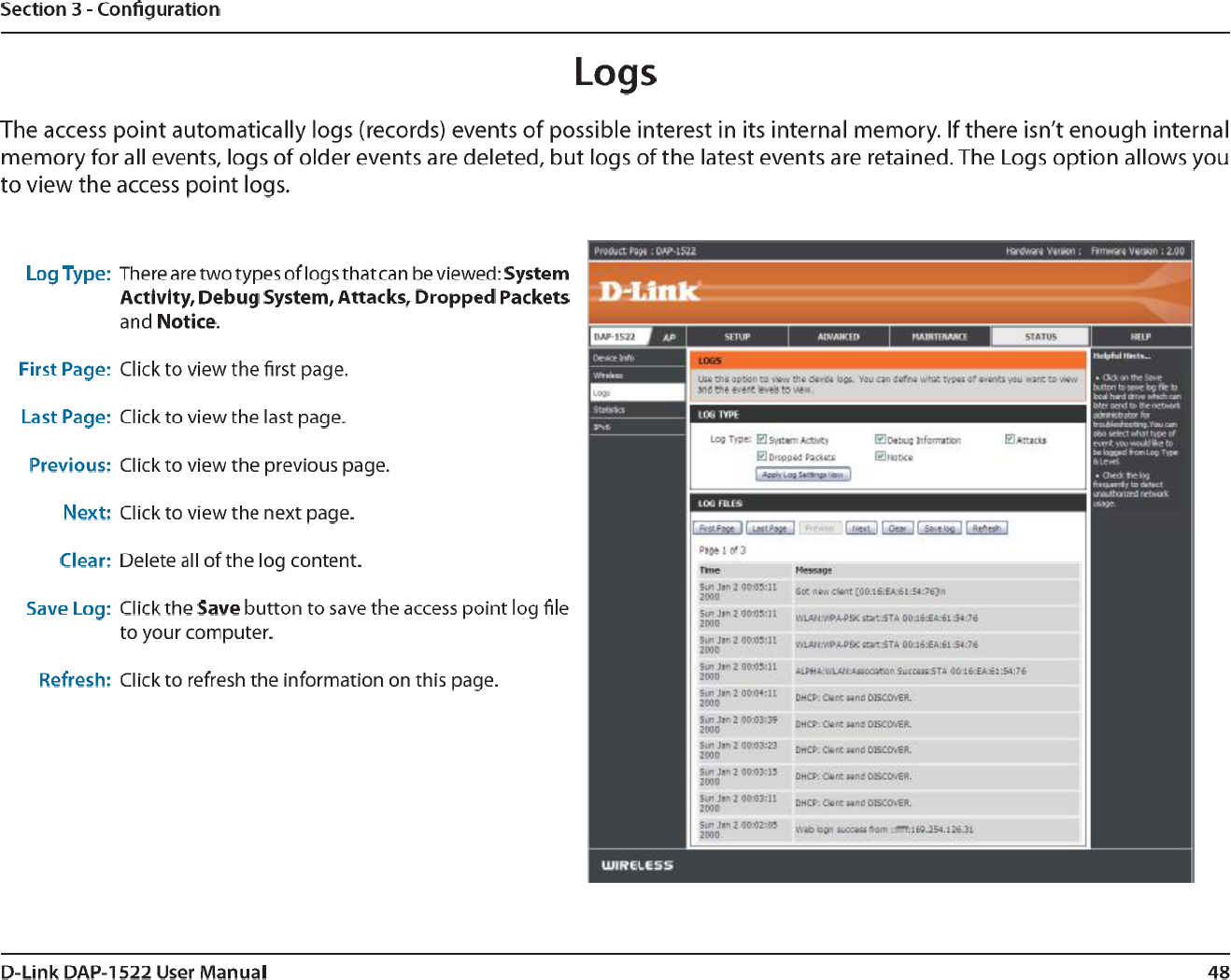Jump to the Last Page of logs

pyautogui.click(x=770, y=528)
